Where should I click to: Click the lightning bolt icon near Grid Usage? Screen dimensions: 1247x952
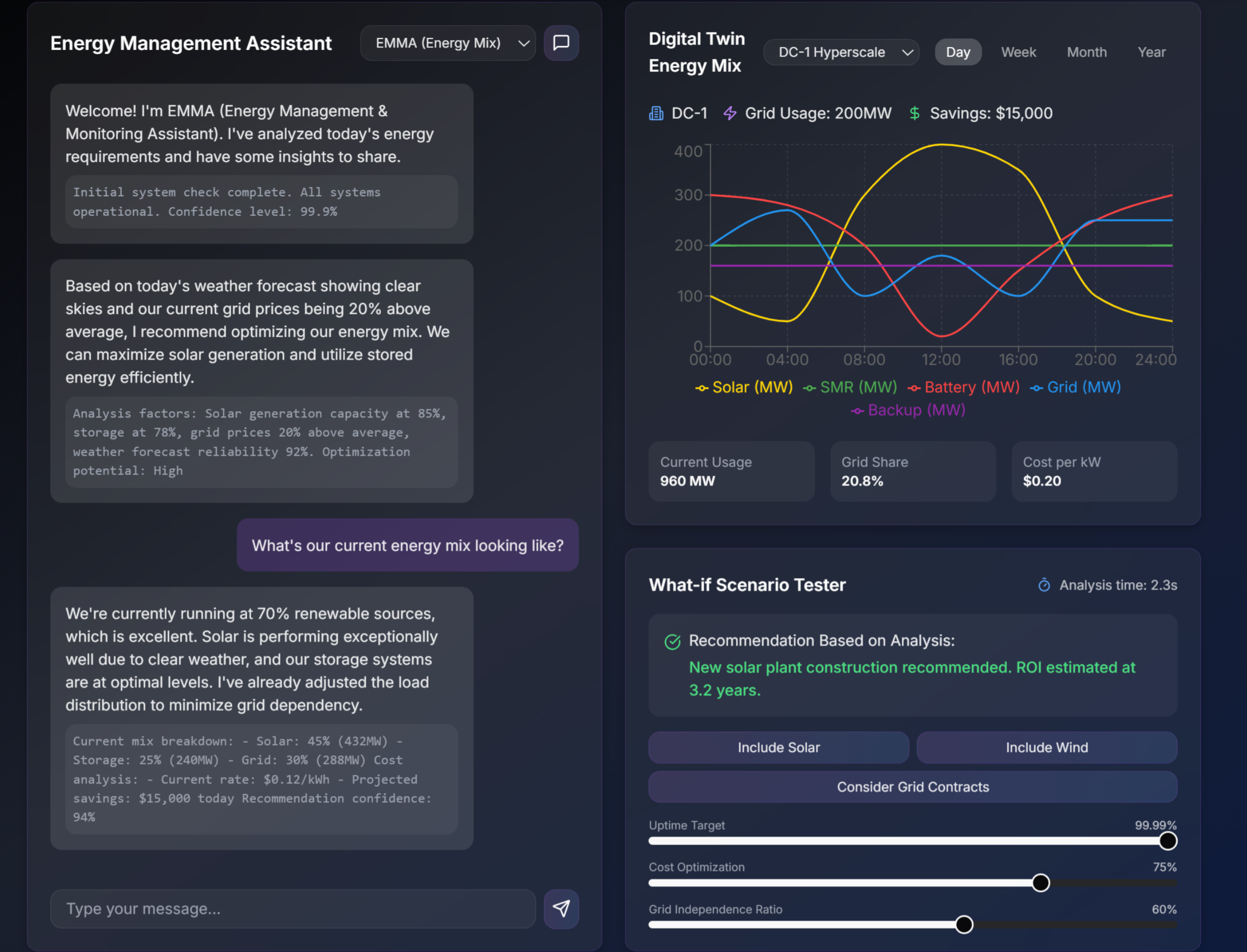point(730,113)
